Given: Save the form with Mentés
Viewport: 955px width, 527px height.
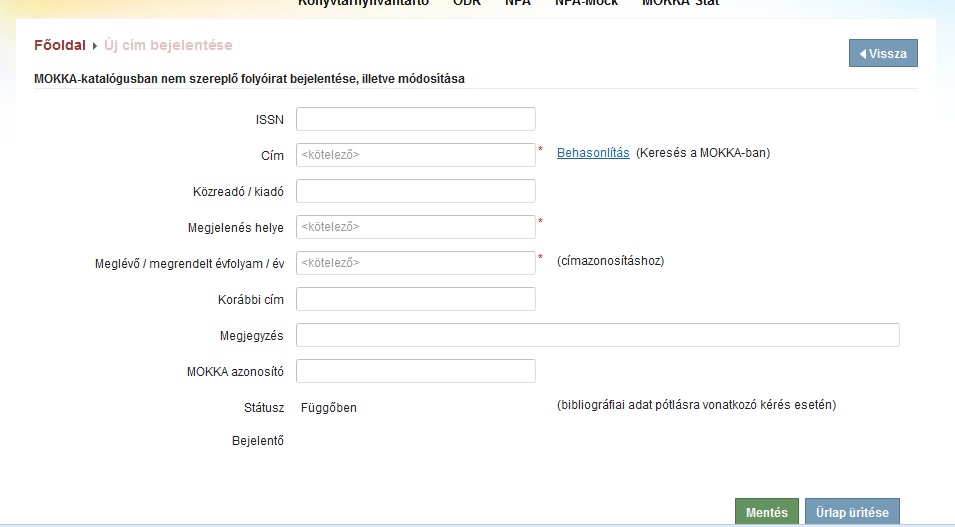Looking at the screenshot, I should click(x=766, y=512).
